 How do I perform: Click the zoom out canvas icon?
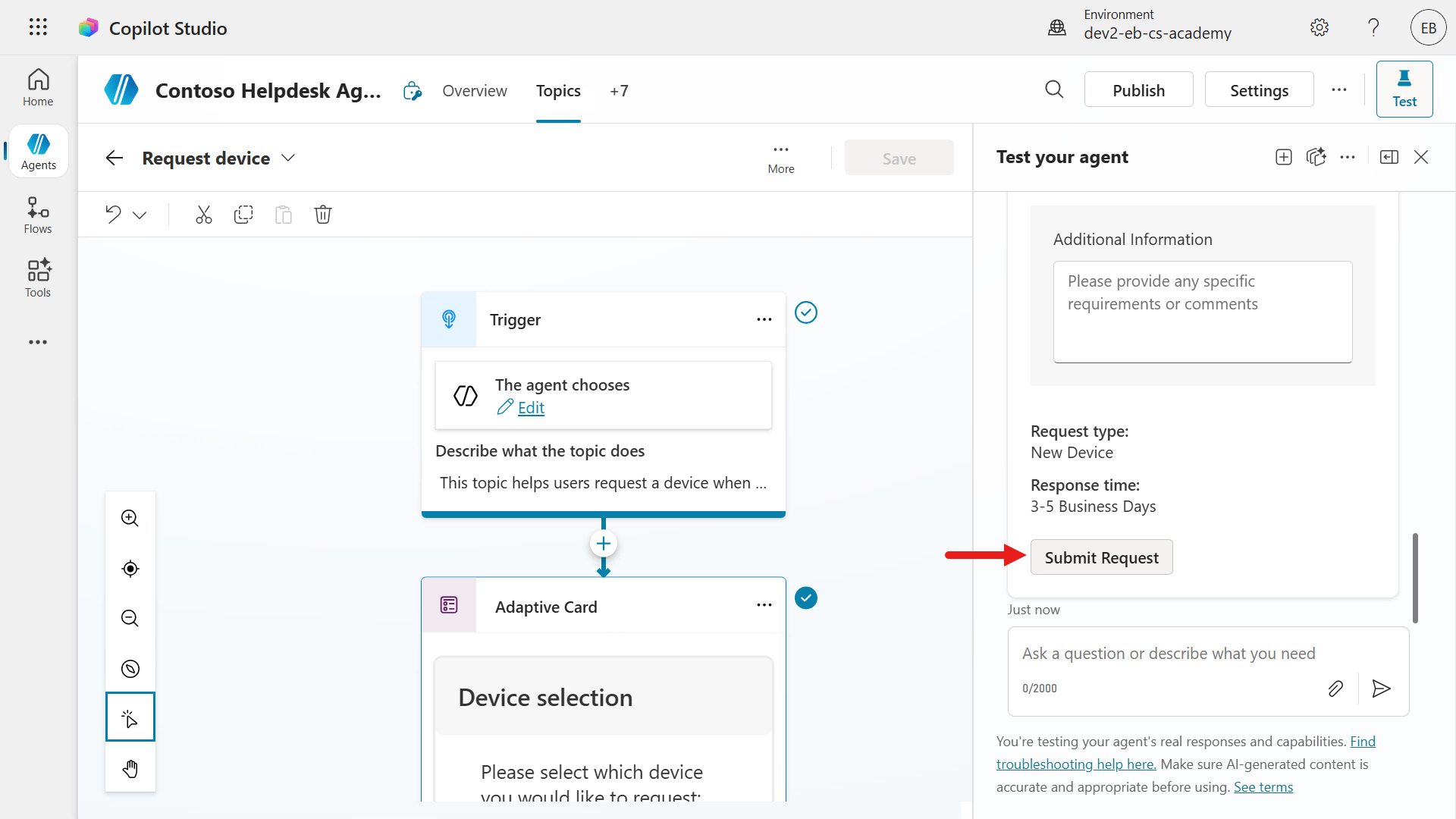coord(130,618)
